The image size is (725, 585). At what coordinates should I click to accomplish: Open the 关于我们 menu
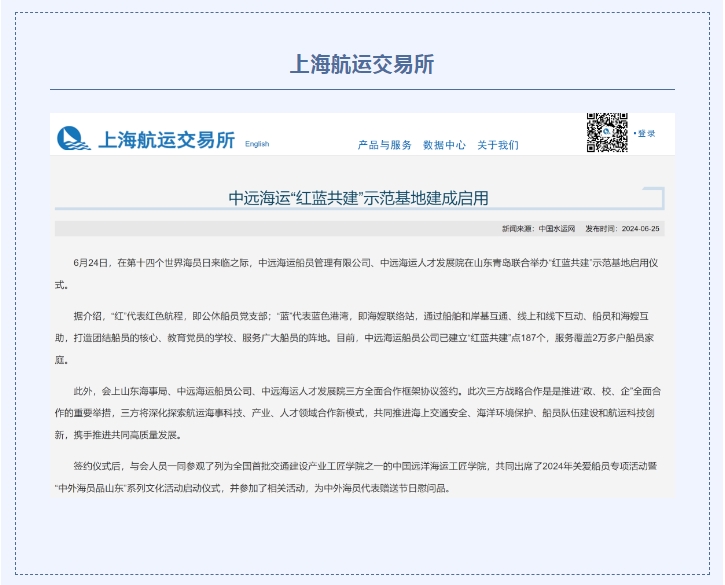(498, 145)
